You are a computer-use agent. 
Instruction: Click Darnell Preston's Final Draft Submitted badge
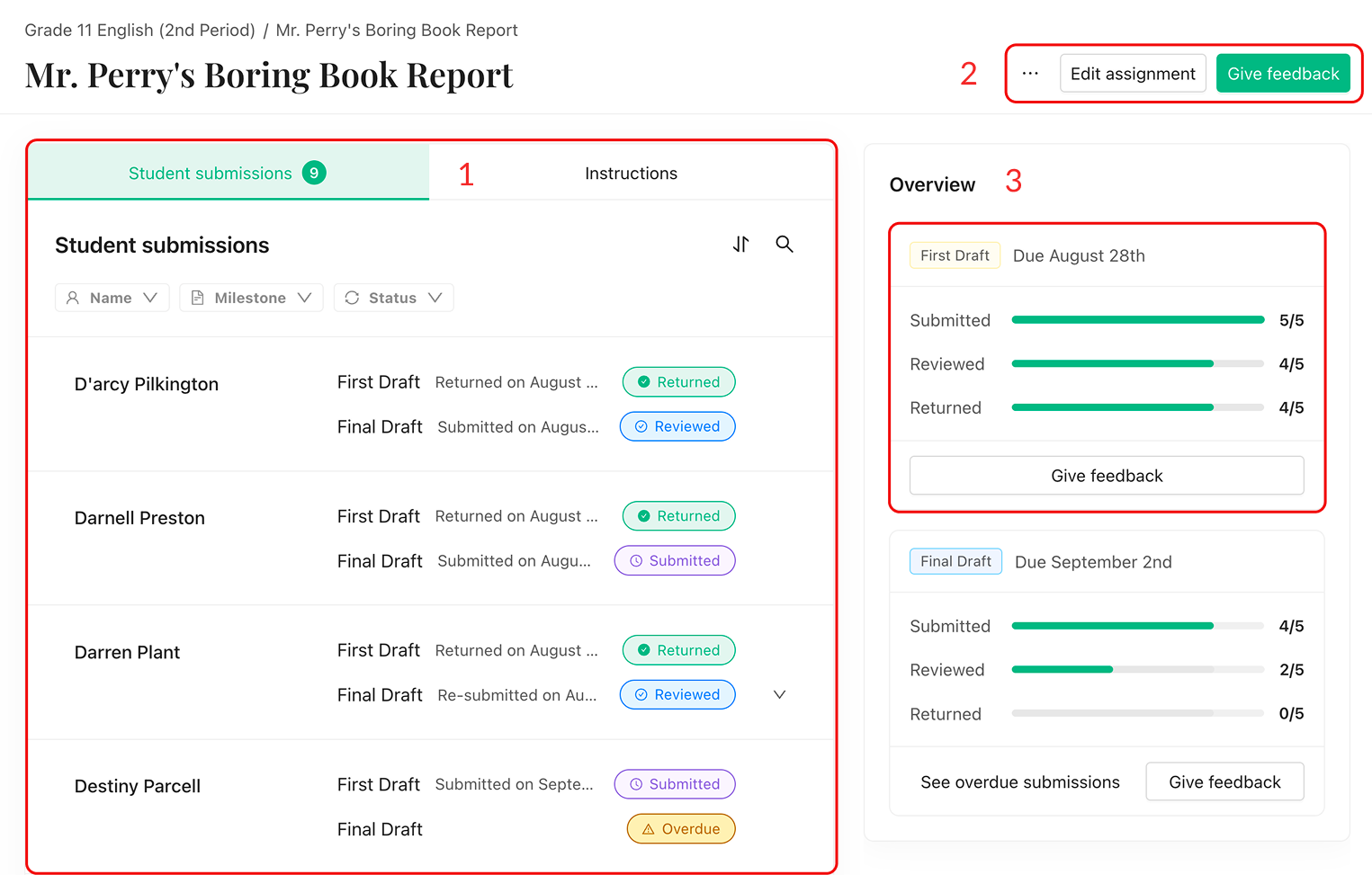(675, 560)
